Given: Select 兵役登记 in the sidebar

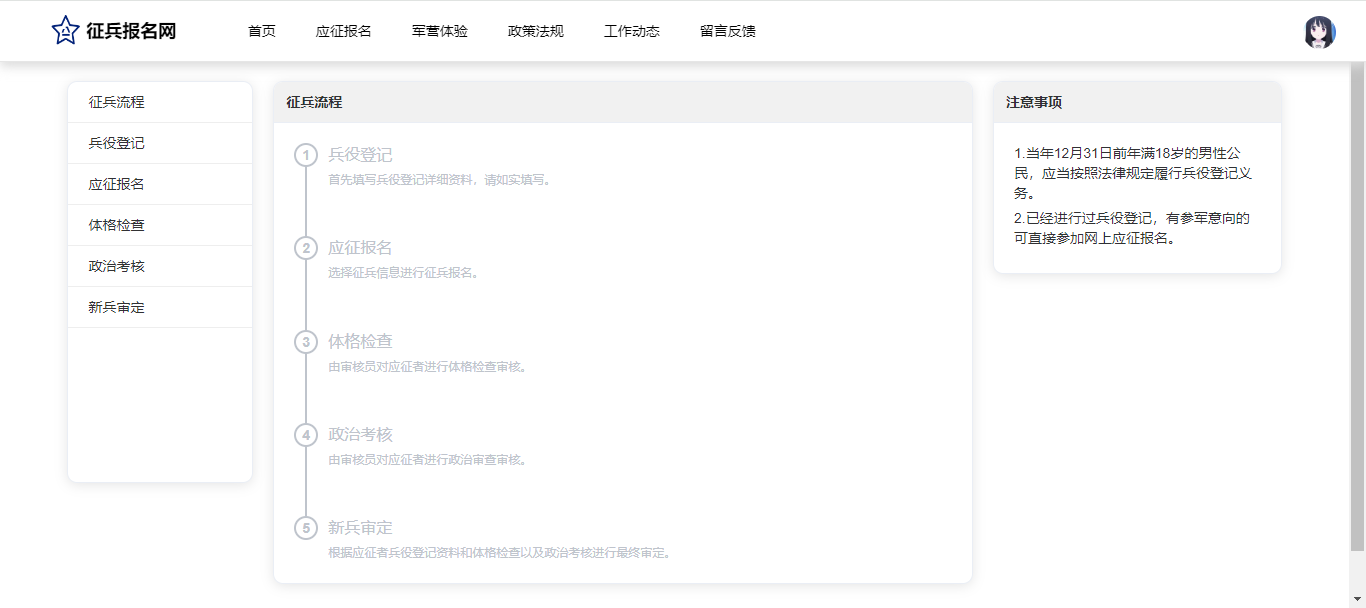Looking at the screenshot, I should click(x=160, y=143).
